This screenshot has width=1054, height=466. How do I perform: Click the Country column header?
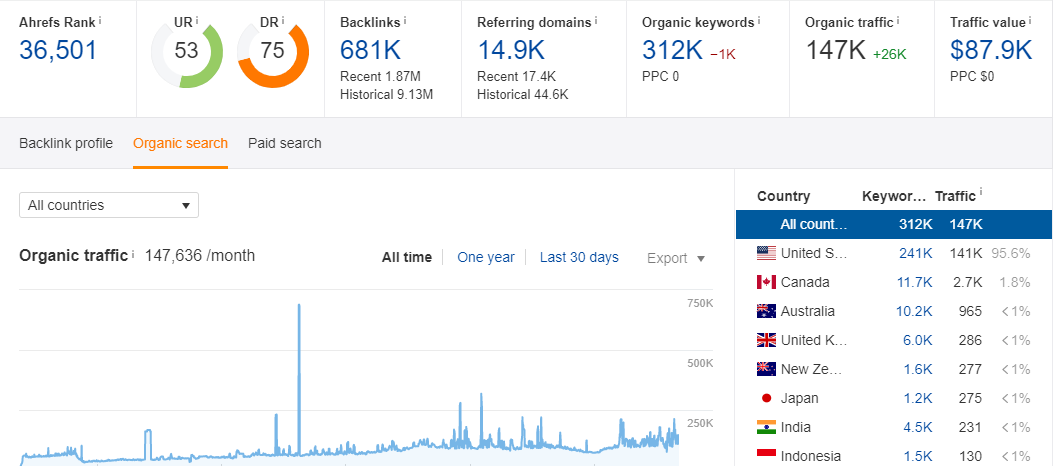pos(783,196)
